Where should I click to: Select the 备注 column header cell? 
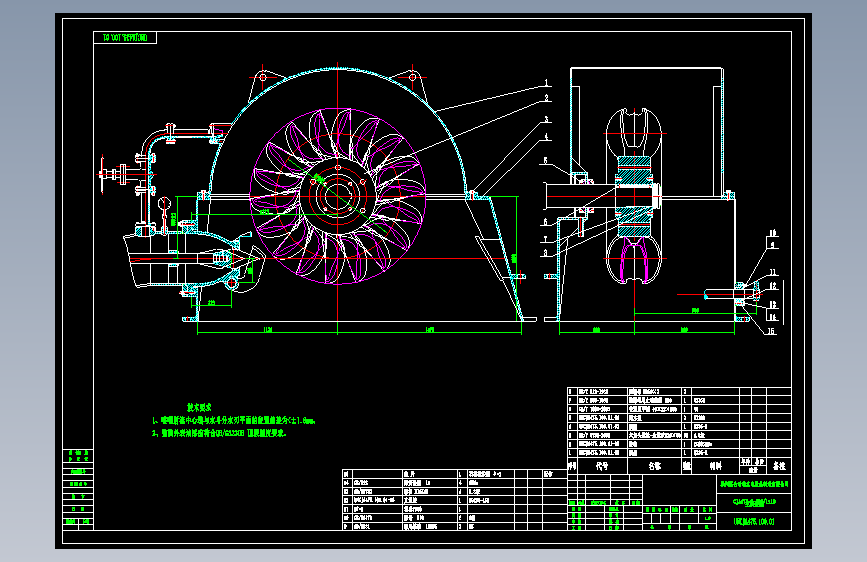(x=779, y=466)
